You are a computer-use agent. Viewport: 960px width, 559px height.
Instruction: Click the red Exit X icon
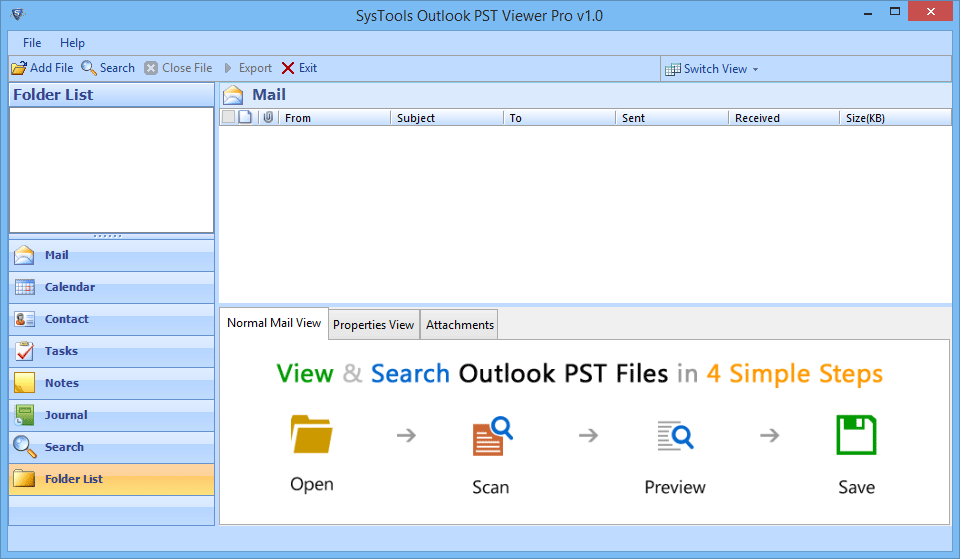click(288, 68)
